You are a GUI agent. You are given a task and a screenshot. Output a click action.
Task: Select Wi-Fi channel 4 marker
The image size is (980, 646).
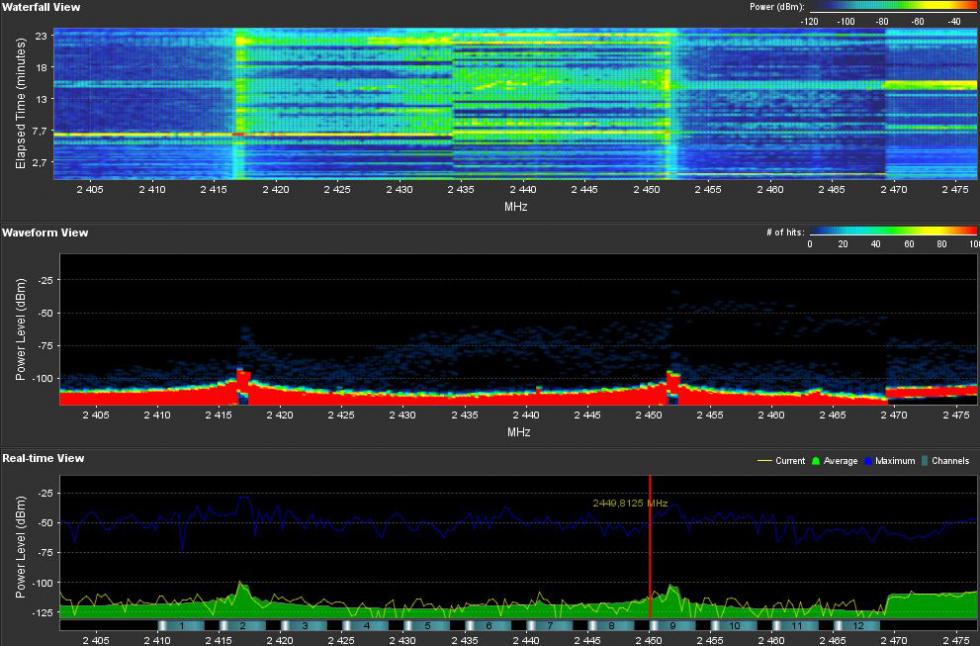(x=366, y=625)
